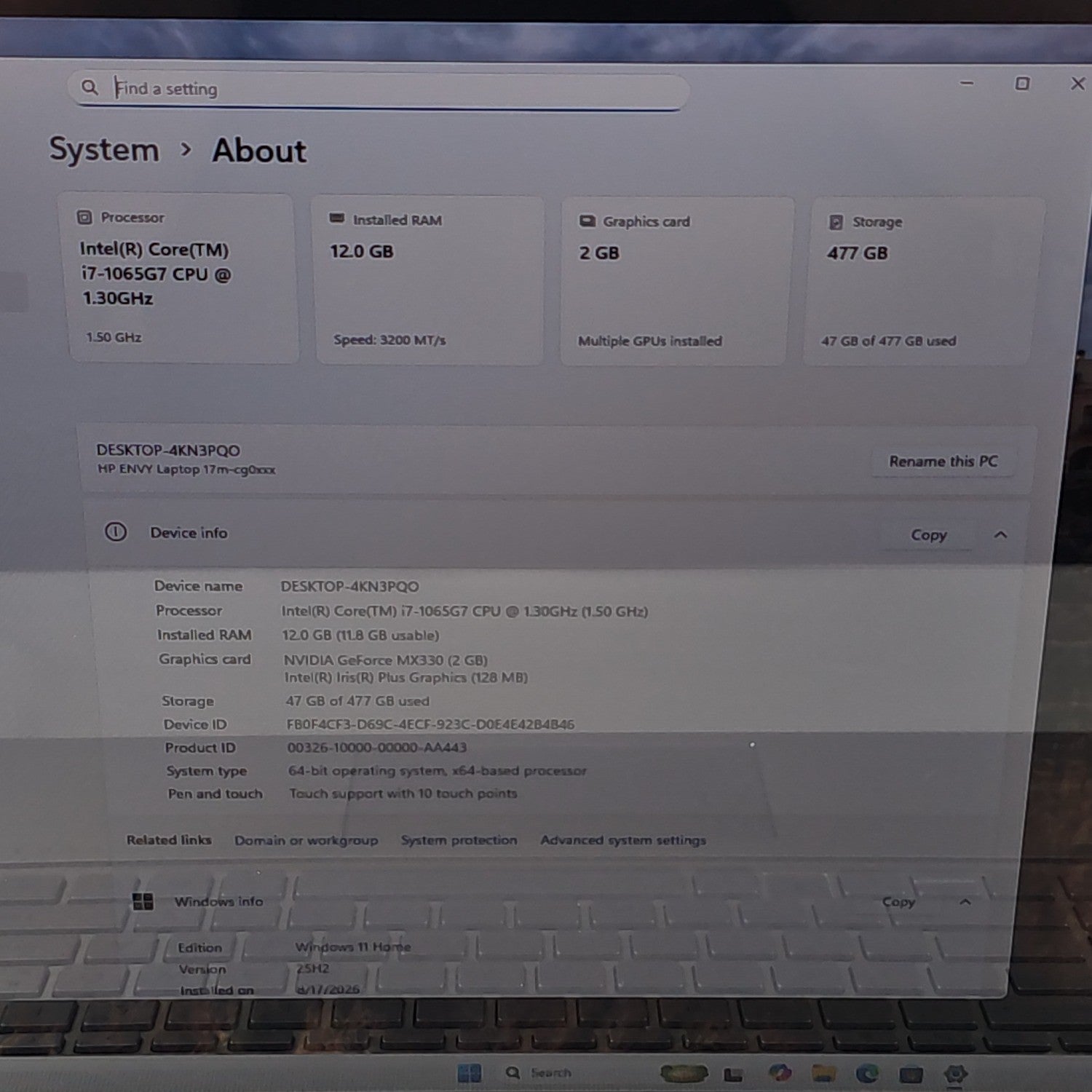Click the Intel(R) Iris(R) Plus Graphics entry
Screen dimensions: 1092x1092
(x=405, y=678)
